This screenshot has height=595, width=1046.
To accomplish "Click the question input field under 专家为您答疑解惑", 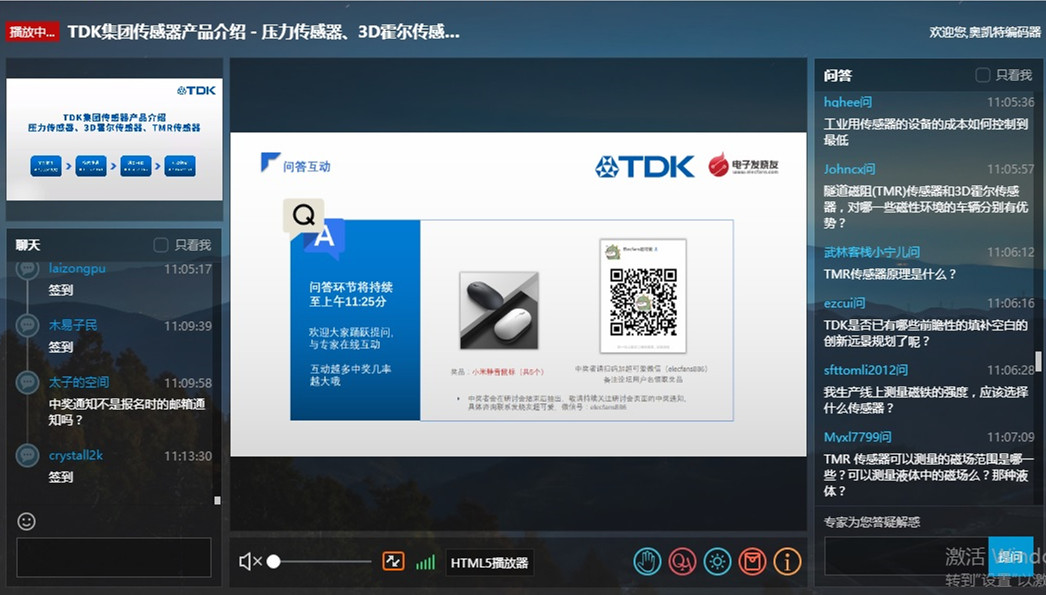I will [x=904, y=556].
